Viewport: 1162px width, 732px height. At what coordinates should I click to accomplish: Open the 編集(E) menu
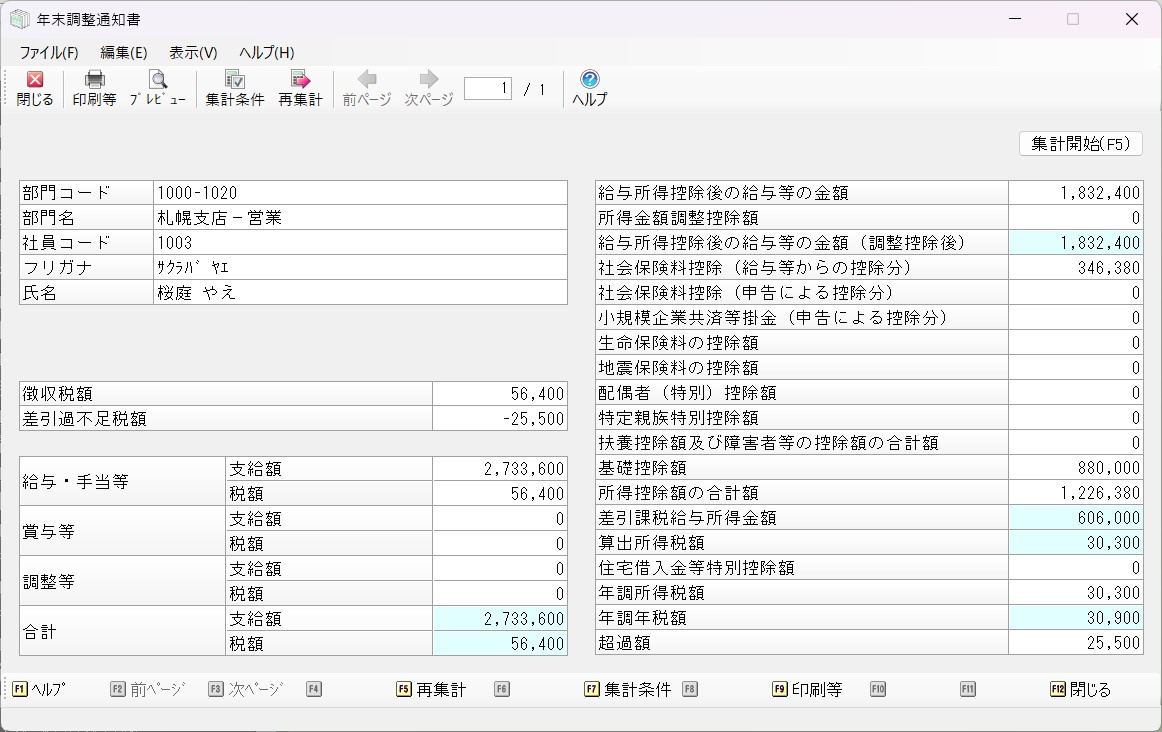click(x=124, y=53)
